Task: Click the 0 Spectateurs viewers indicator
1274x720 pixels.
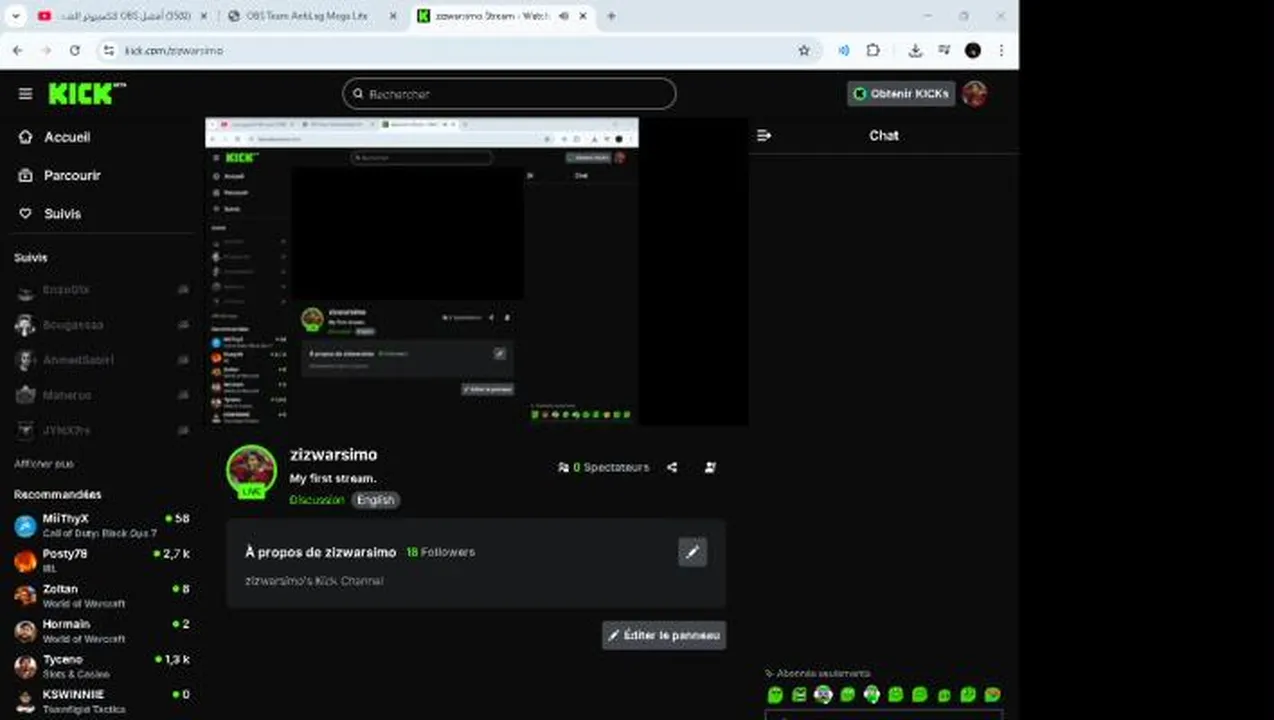Action: coord(603,467)
